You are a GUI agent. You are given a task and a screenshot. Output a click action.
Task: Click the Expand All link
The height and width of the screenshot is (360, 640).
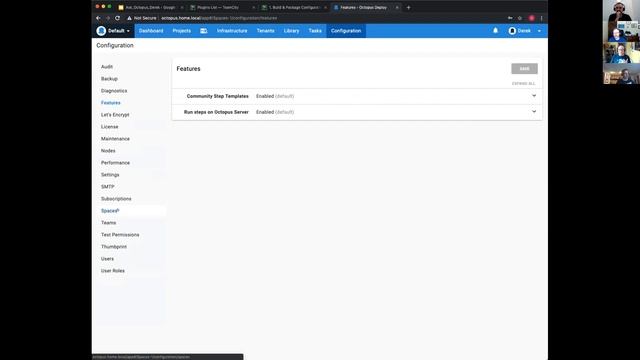523,84
